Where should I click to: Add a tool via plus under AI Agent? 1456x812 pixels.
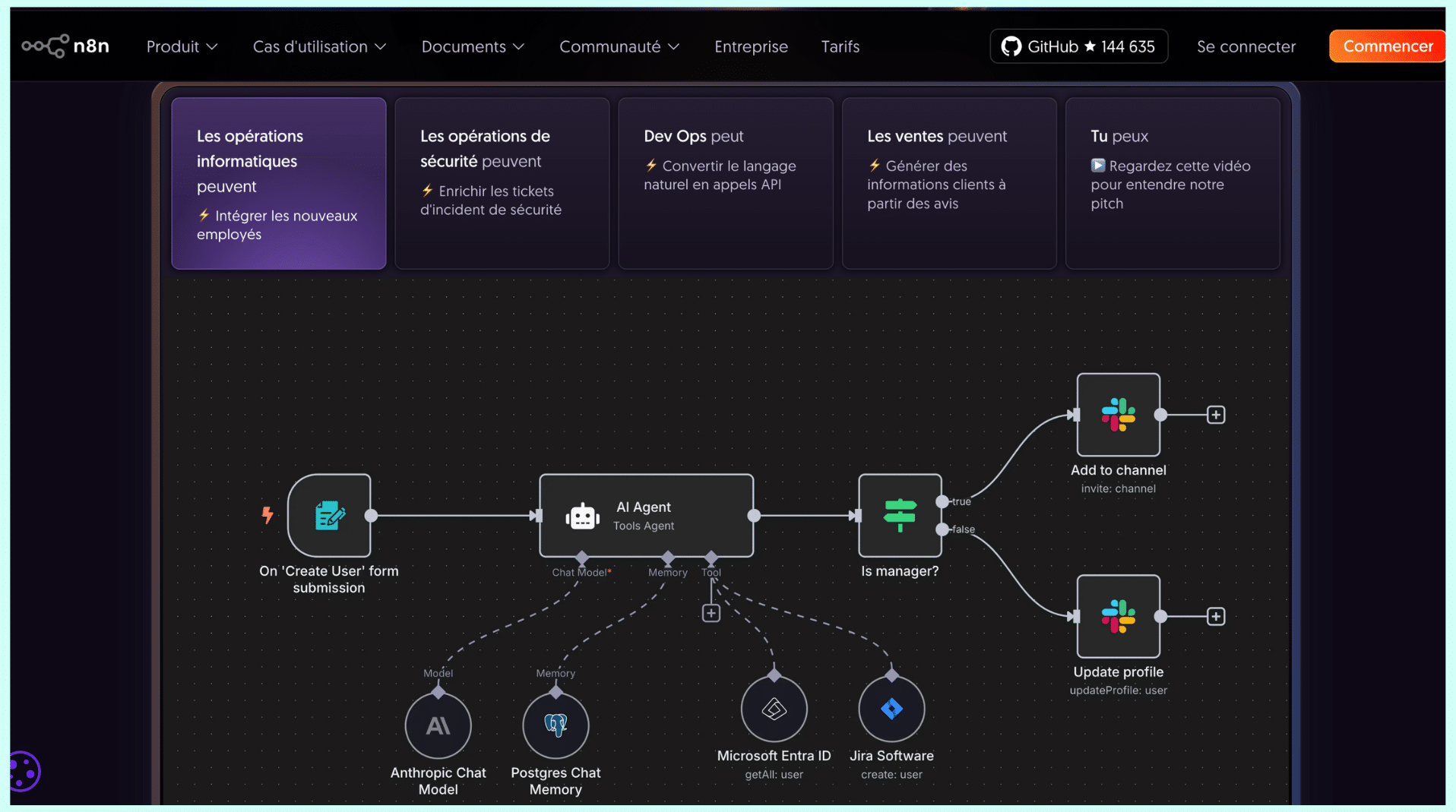coord(711,613)
